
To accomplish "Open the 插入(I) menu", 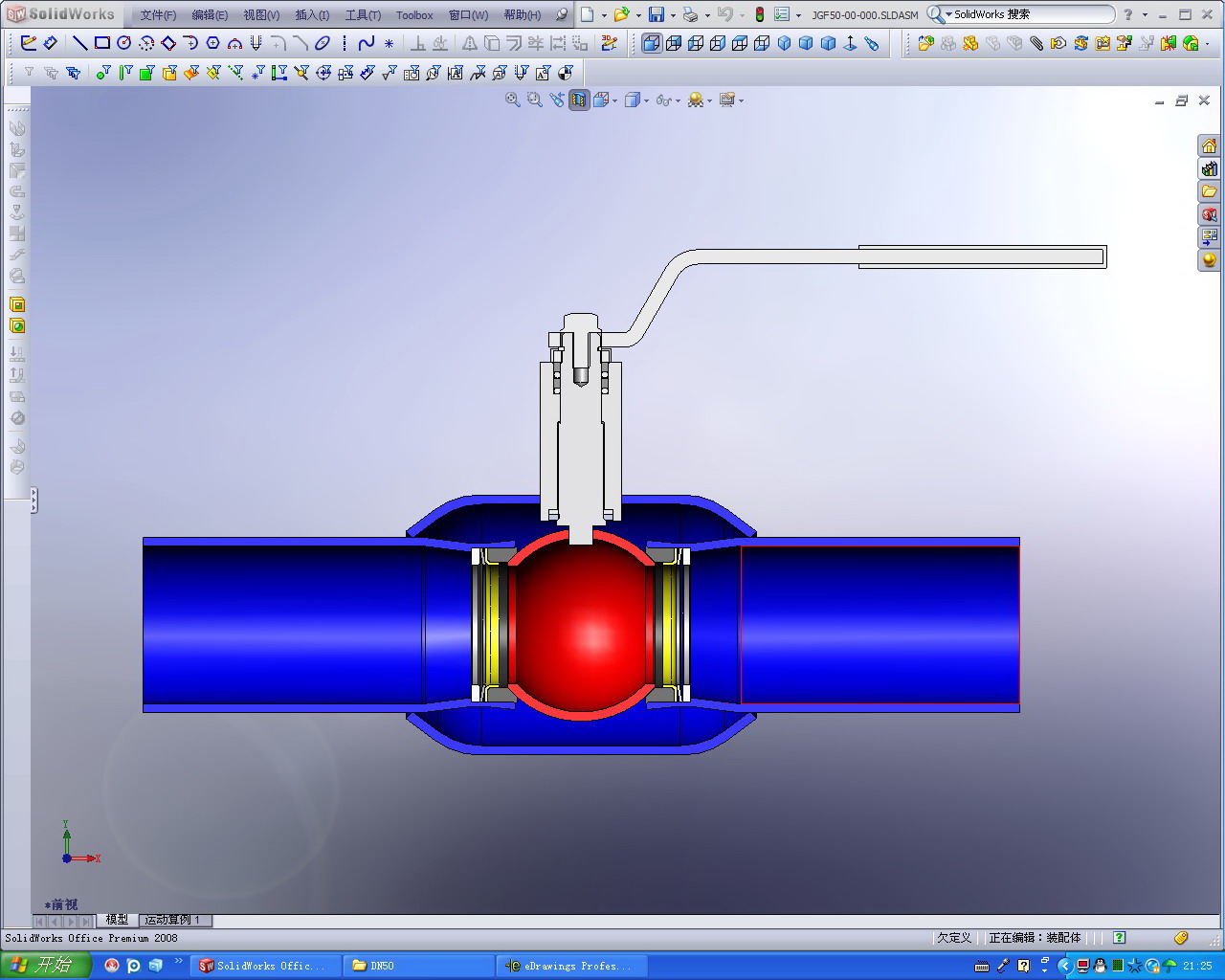I will (x=311, y=14).
